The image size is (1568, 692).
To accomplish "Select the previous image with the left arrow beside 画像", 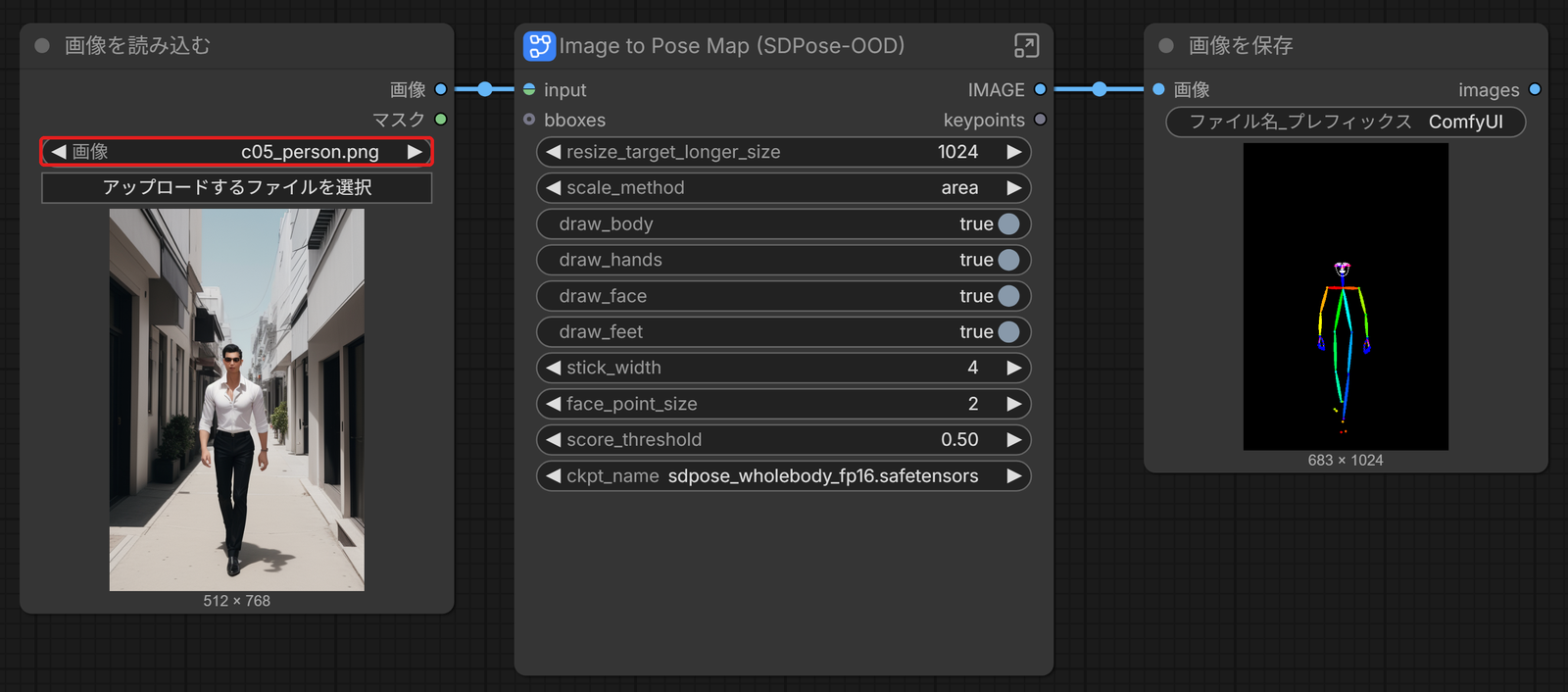I will [x=59, y=152].
